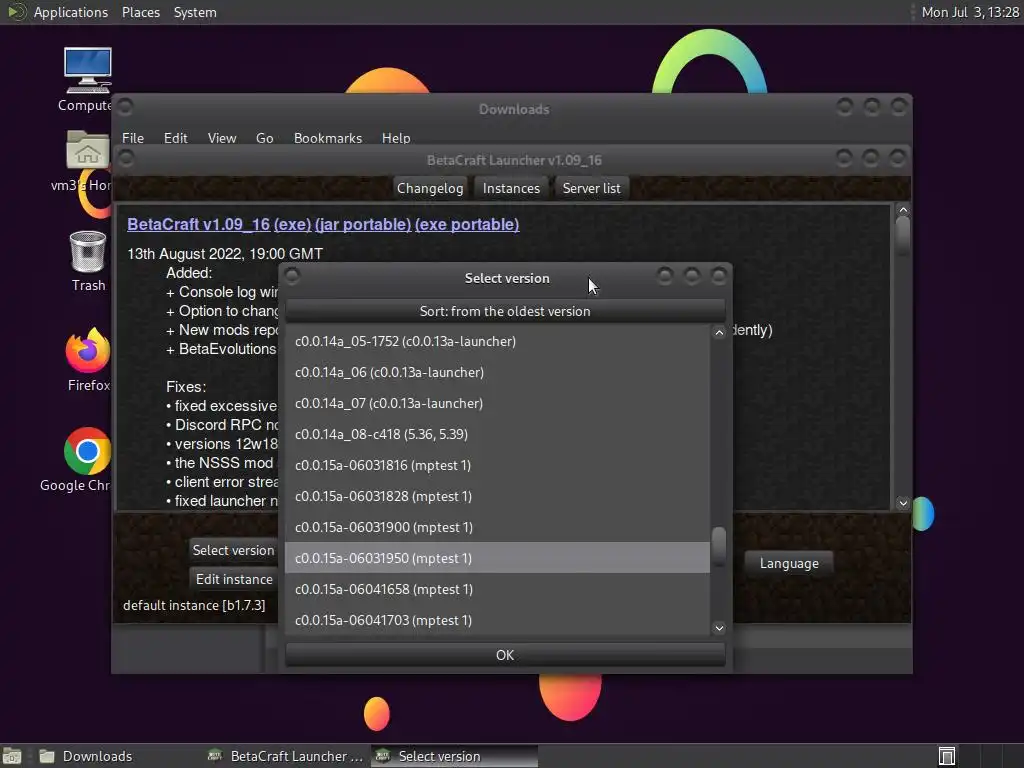The width and height of the screenshot is (1024, 768).
Task: Click the Select version dialog window menu button
Action: (x=292, y=276)
